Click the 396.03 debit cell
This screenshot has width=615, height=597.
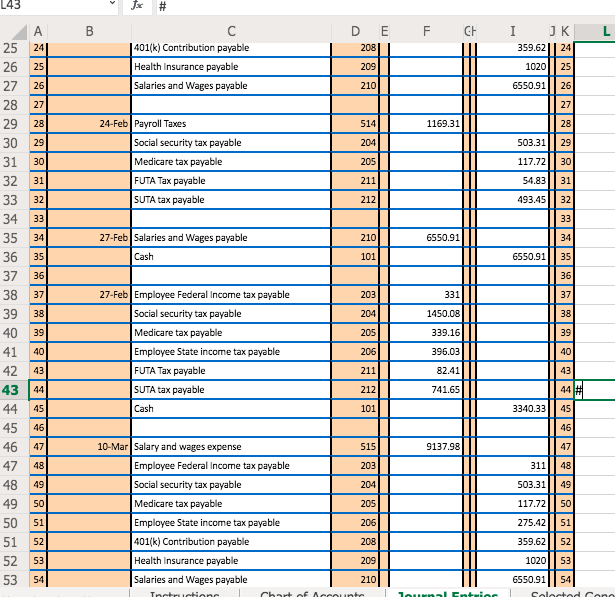coord(426,352)
